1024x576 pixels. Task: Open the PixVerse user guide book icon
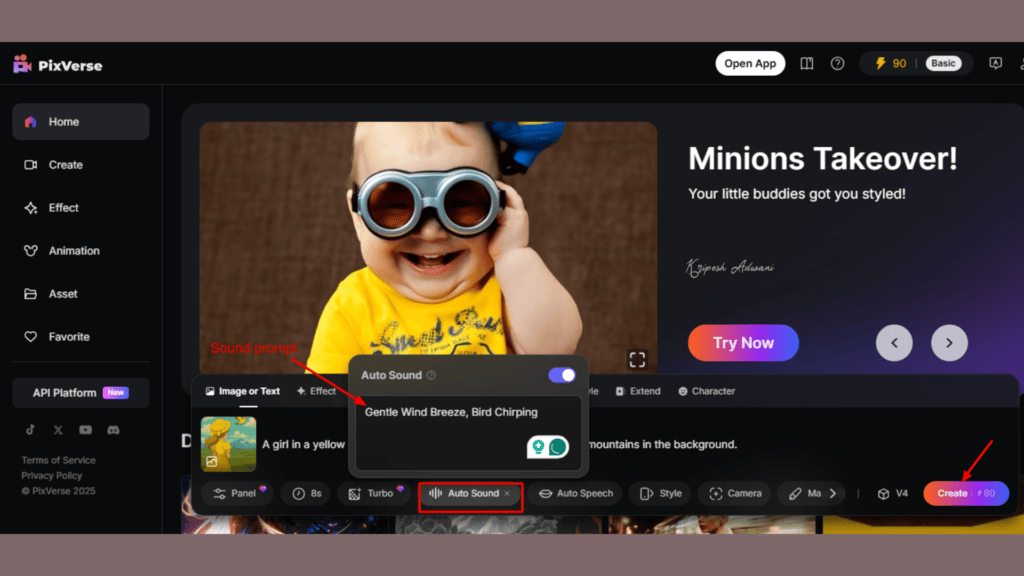click(806, 63)
